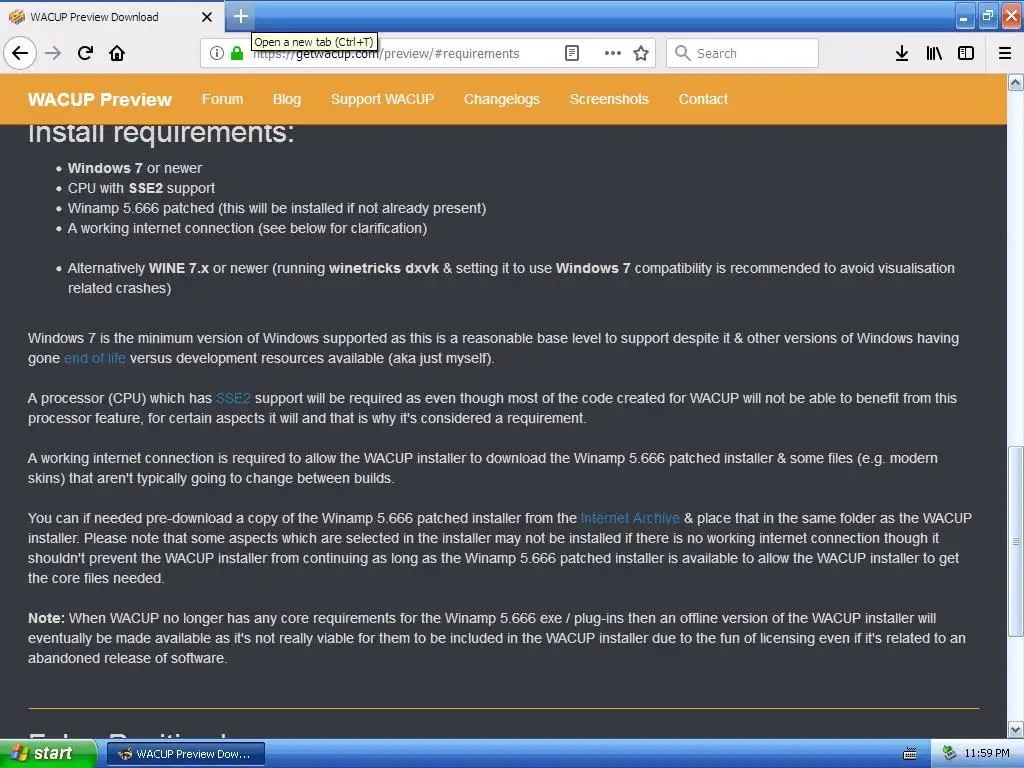This screenshot has width=1024, height=768.
Task: Click the on-screen keyboard tray icon
Action: pyautogui.click(x=910, y=754)
